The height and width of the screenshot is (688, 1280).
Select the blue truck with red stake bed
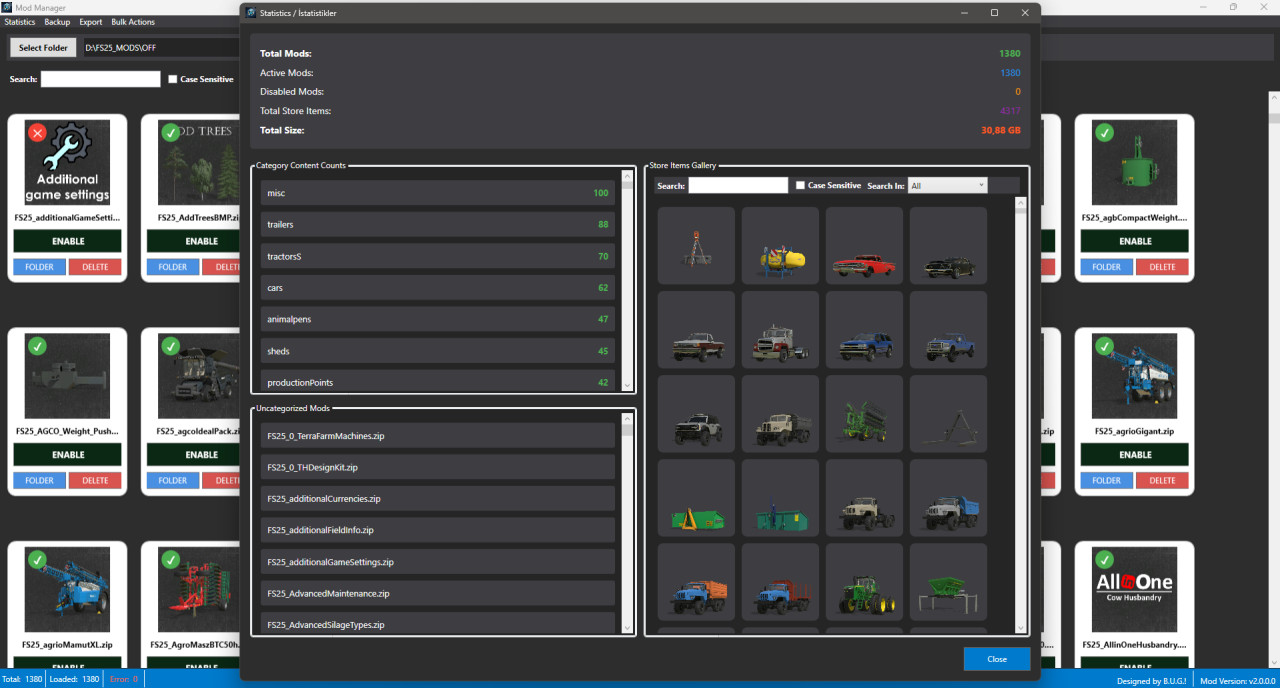point(780,583)
